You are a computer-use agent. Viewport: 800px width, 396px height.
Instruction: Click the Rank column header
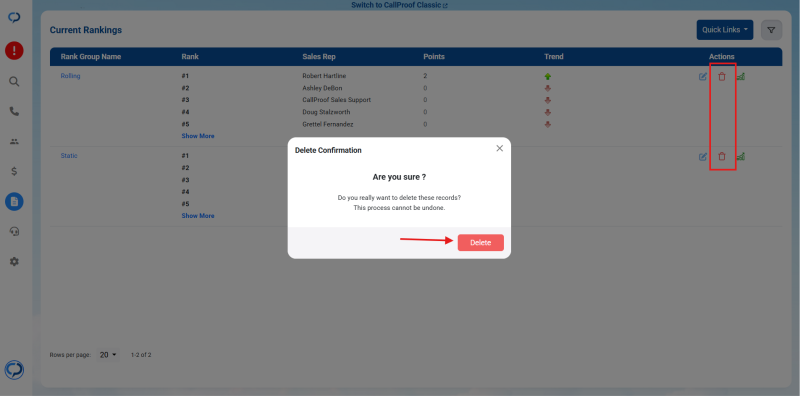[190, 57]
